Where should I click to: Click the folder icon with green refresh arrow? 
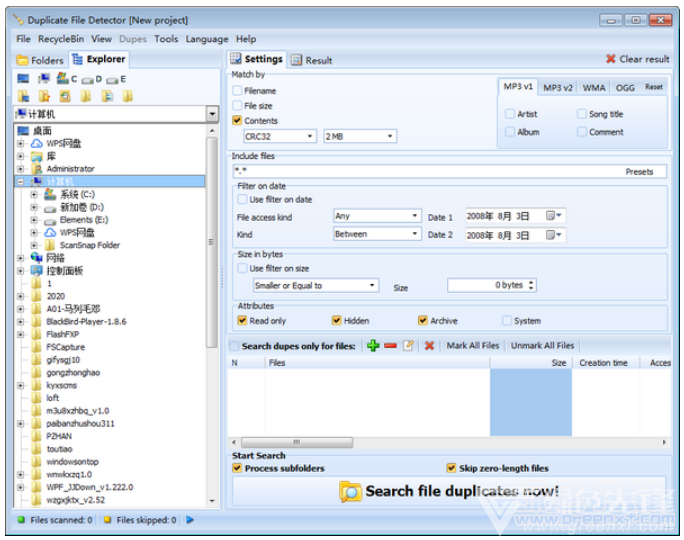(65, 96)
